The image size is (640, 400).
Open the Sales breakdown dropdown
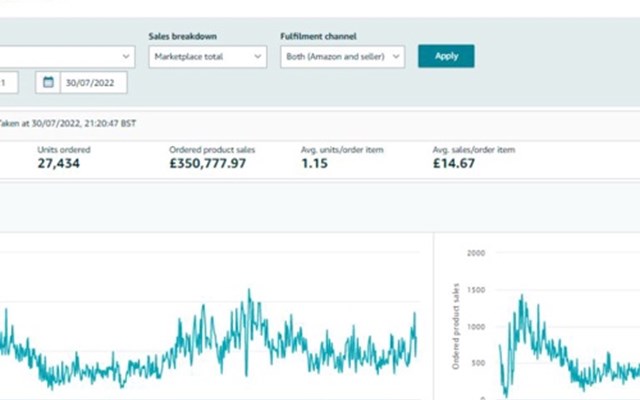[x=208, y=56]
